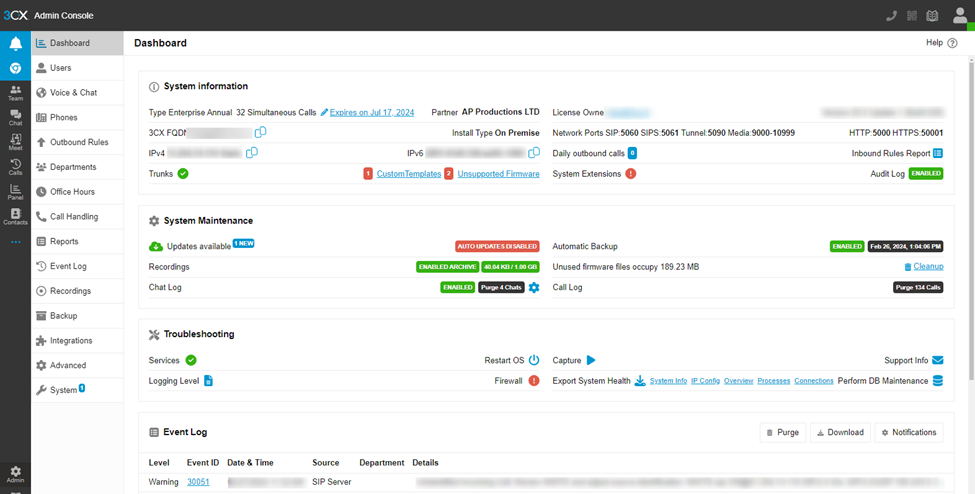Open Chat Log settings gear icon
This screenshot has height=494, width=975.
[534, 288]
